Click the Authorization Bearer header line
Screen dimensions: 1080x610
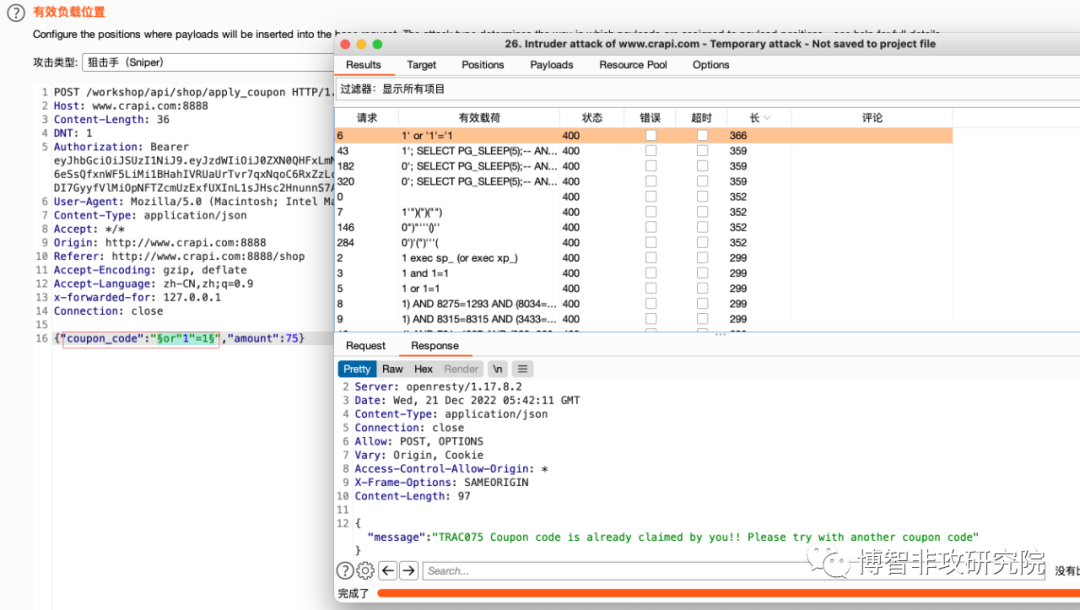point(121,147)
